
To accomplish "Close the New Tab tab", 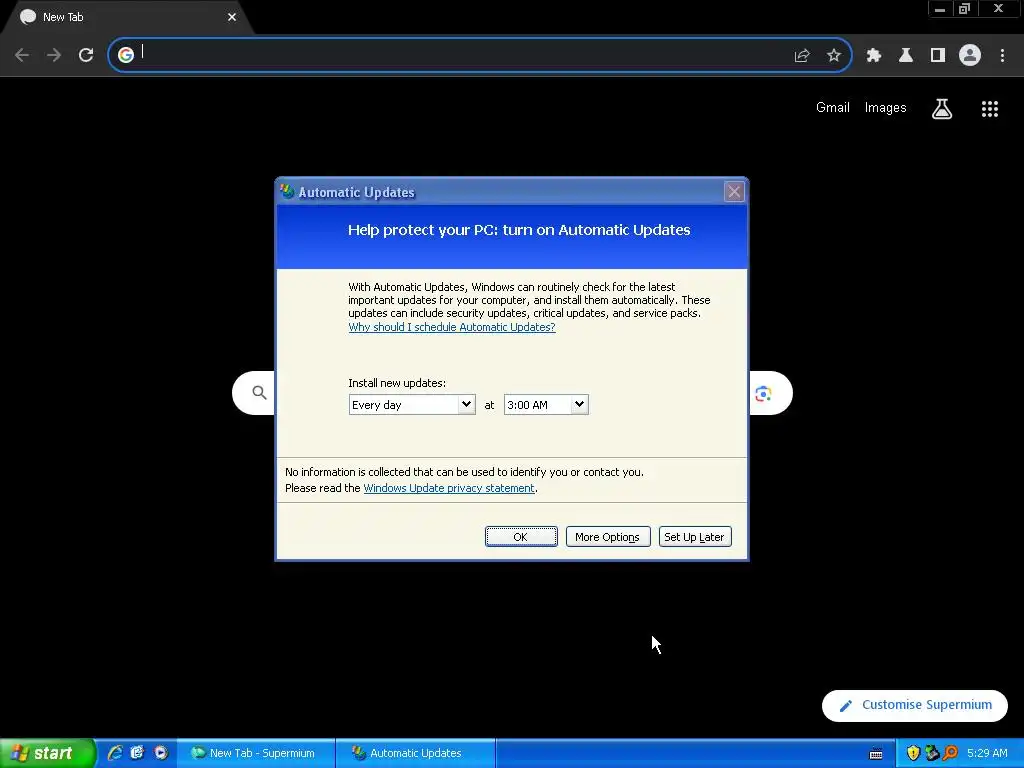I will 232,17.
